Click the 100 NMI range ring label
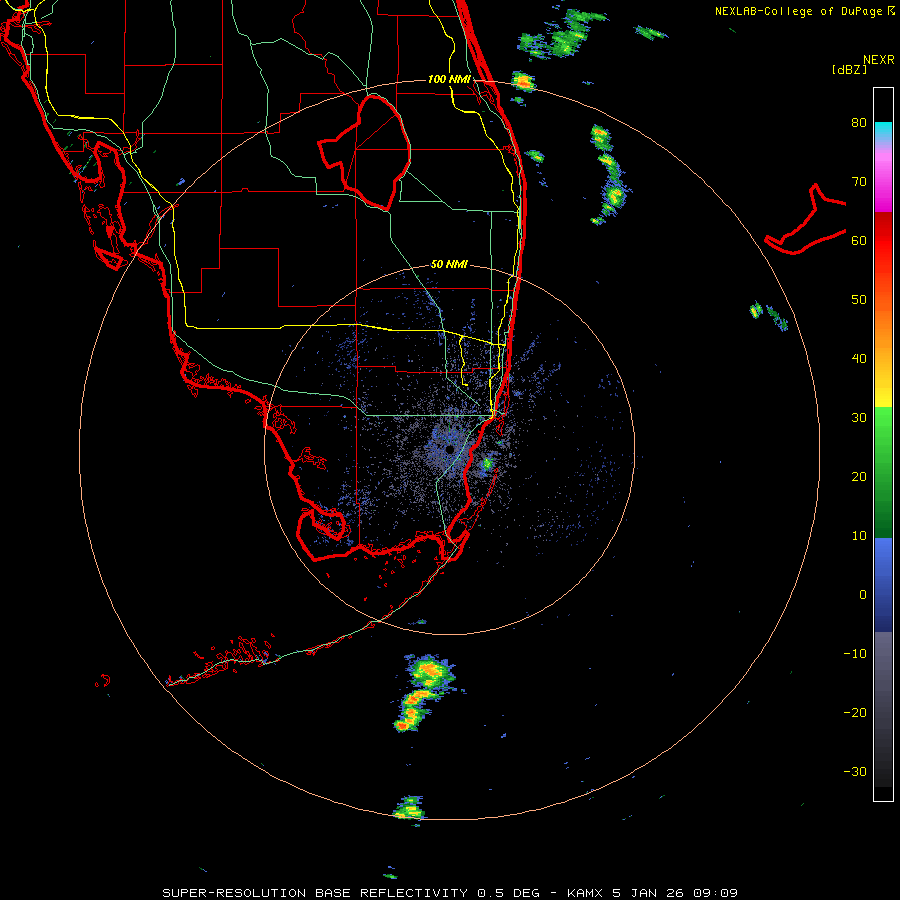 [449, 79]
